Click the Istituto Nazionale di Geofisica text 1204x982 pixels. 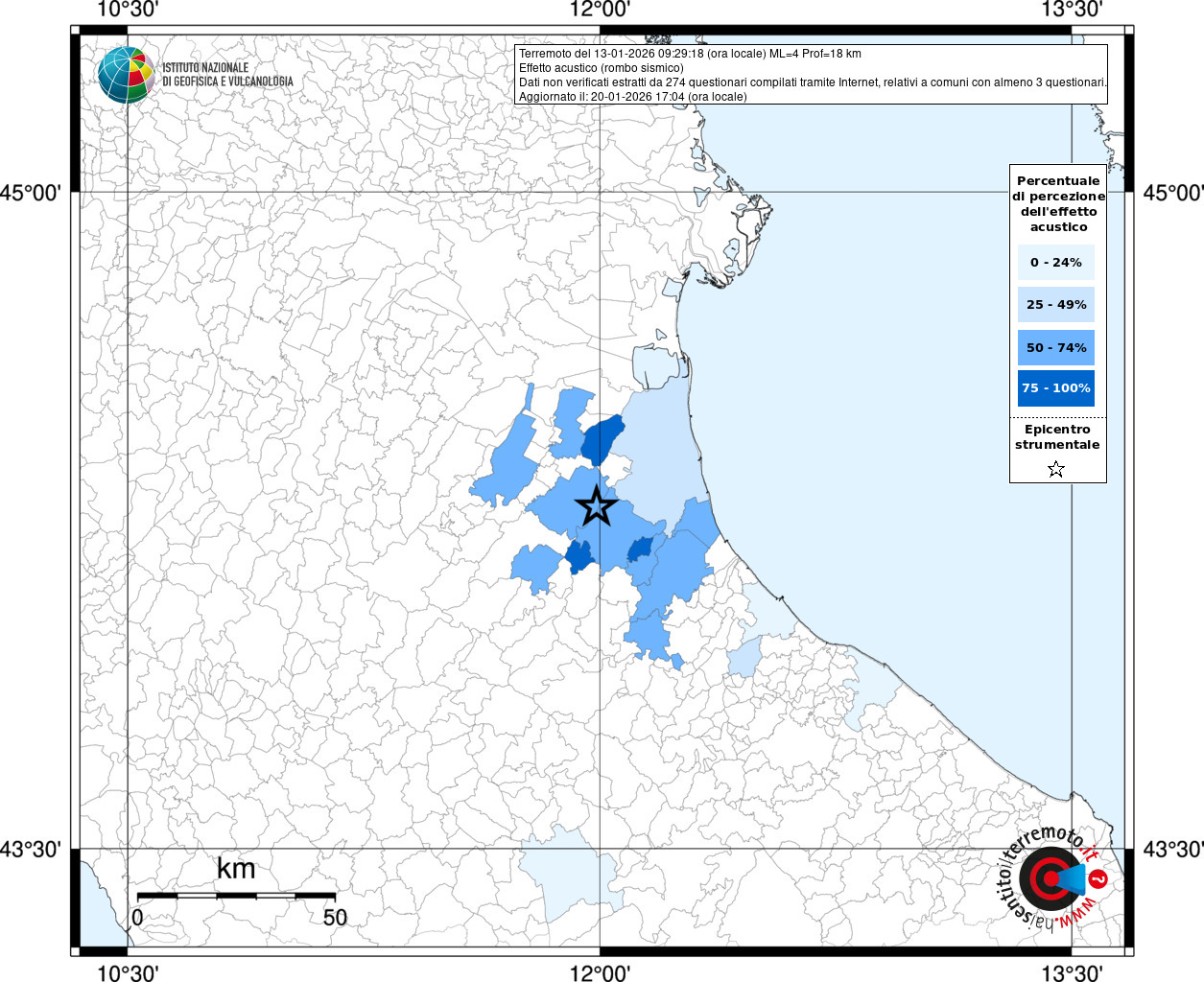coord(227,75)
